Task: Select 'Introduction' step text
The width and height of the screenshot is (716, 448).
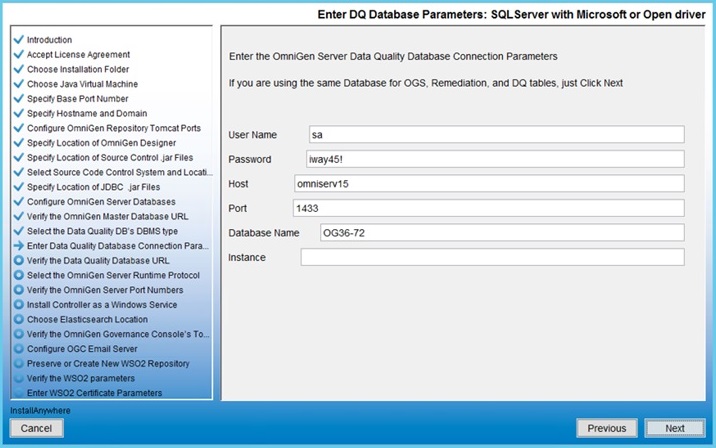Action: click(49, 40)
